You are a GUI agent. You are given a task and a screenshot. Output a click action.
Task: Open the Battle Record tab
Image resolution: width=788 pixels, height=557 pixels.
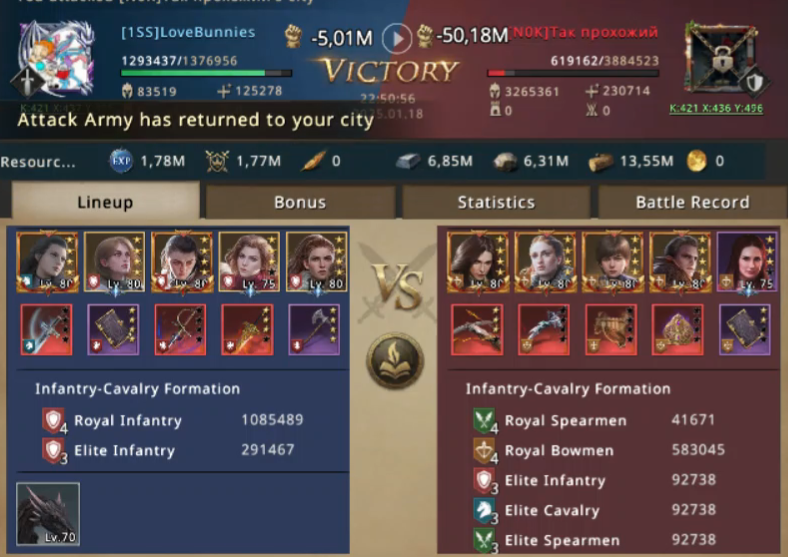click(x=692, y=202)
